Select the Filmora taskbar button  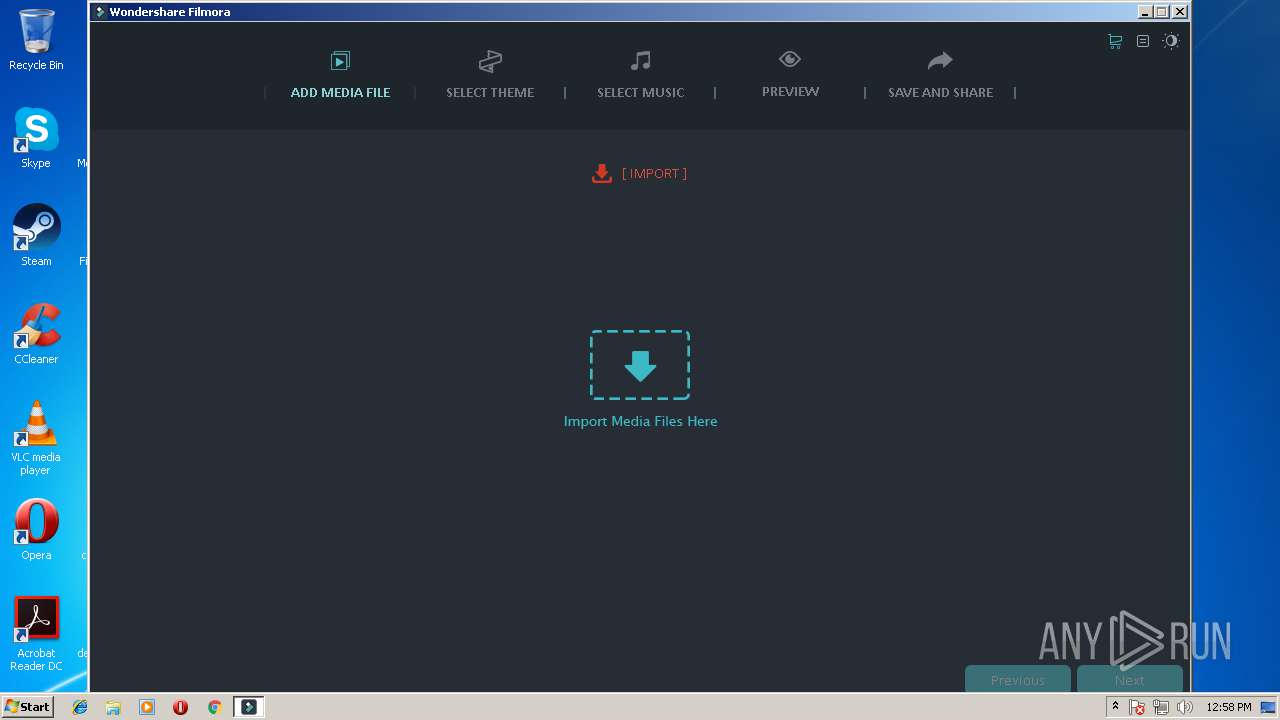249,707
